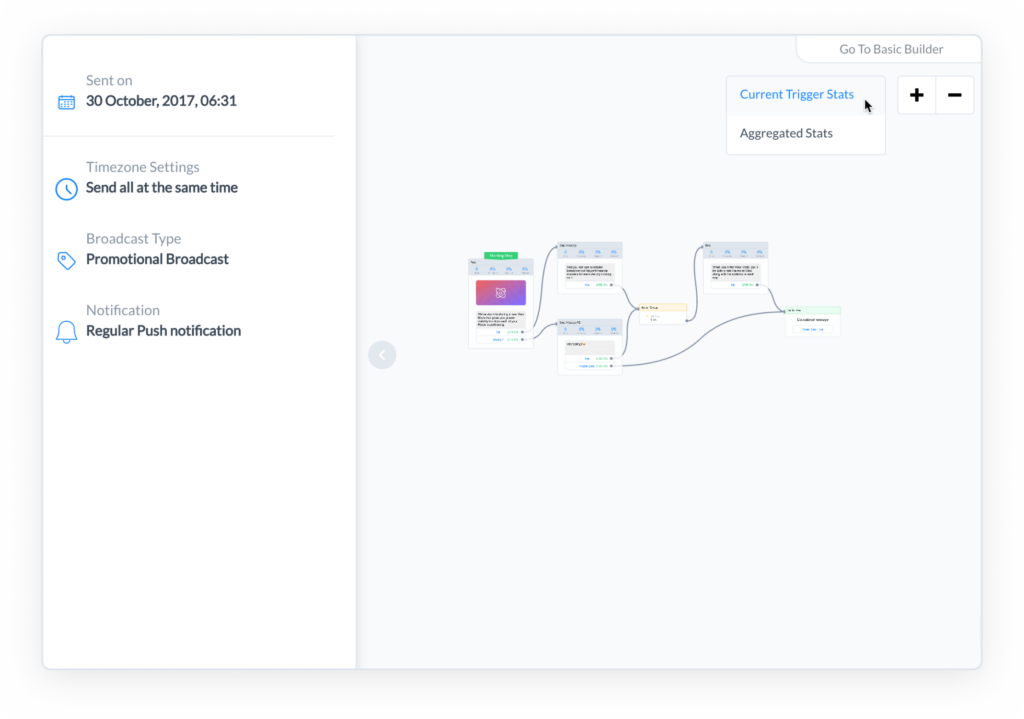Select the Aggregated Stats option
The width and height of the screenshot is (1024, 719).
pyautogui.click(x=785, y=132)
